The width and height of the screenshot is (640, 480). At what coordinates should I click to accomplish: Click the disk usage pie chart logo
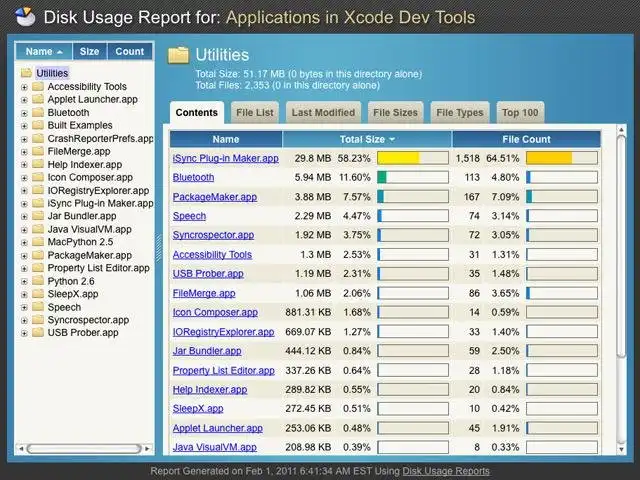[25, 16]
